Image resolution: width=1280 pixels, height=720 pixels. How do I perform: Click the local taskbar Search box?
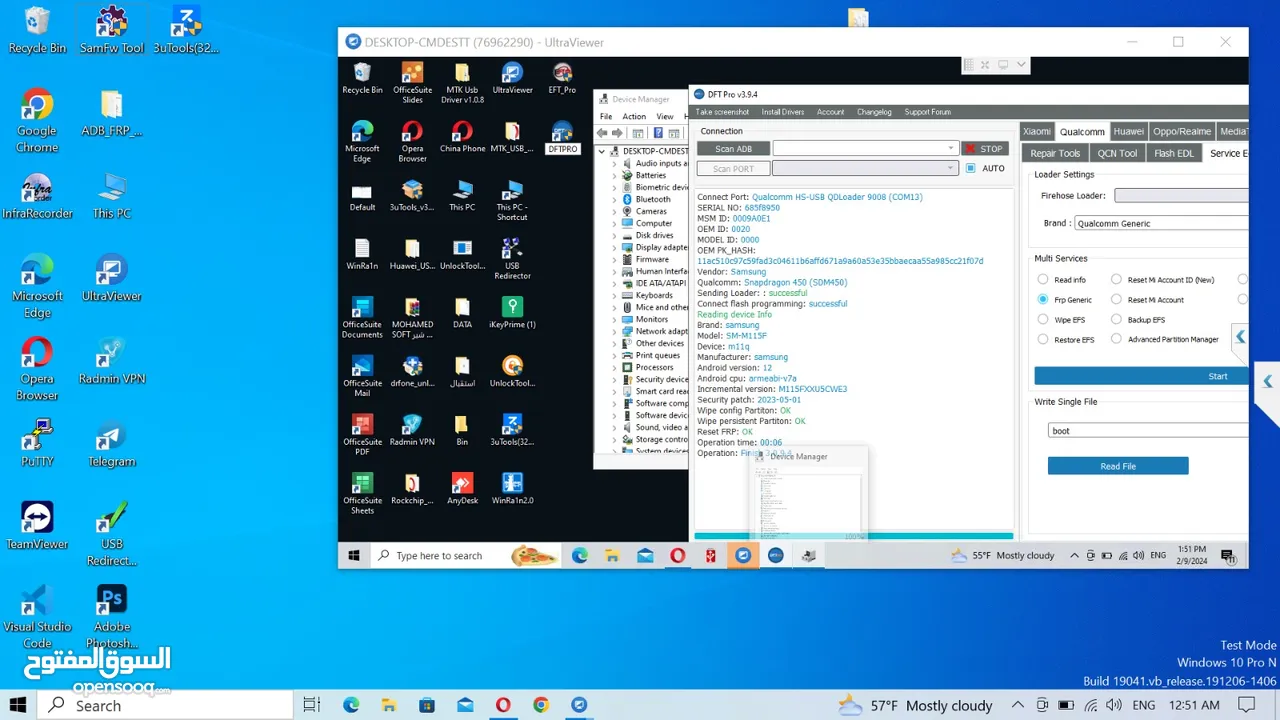167,705
